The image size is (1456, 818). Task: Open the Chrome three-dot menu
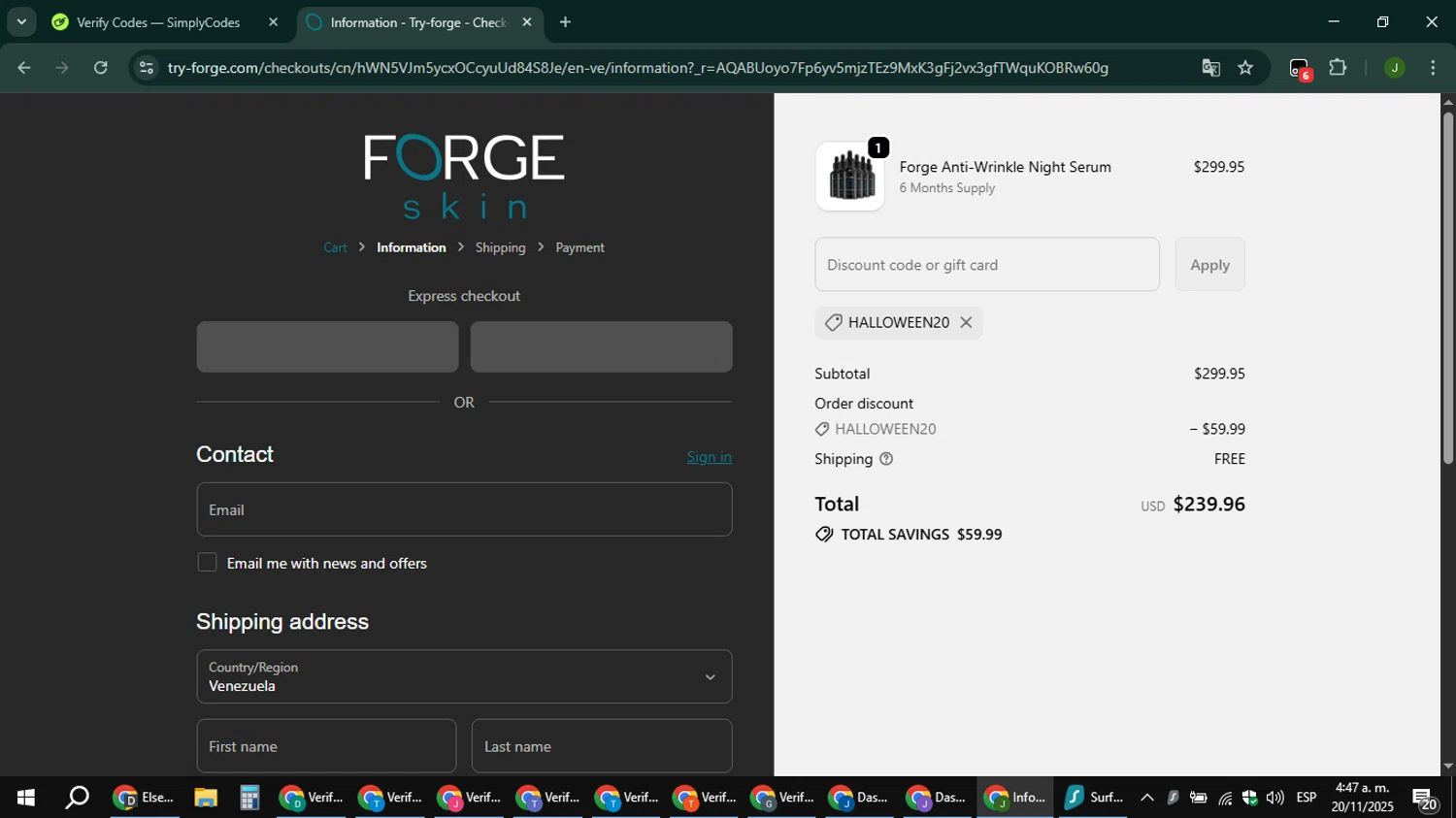coord(1433,68)
